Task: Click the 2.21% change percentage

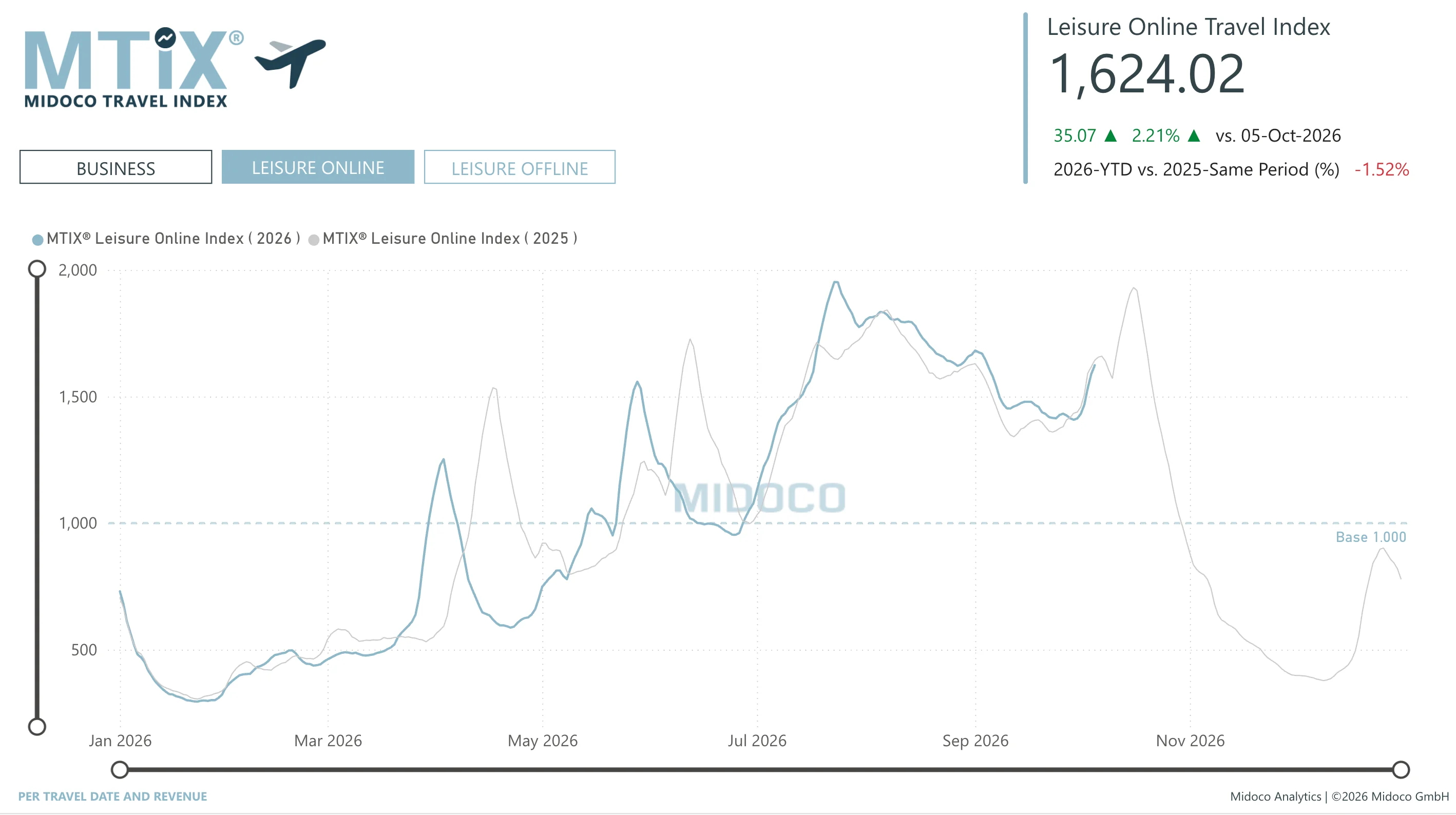Action: [1155, 135]
